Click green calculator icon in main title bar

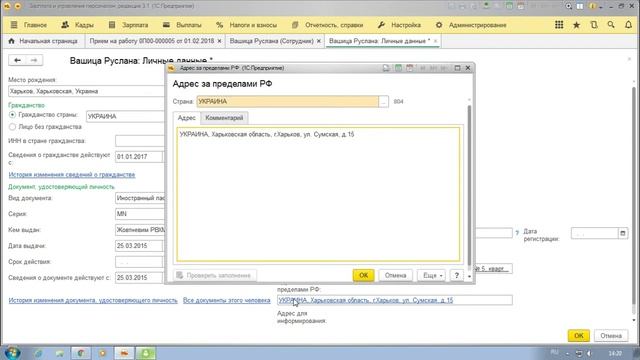pyautogui.click(x=509, y=6)
